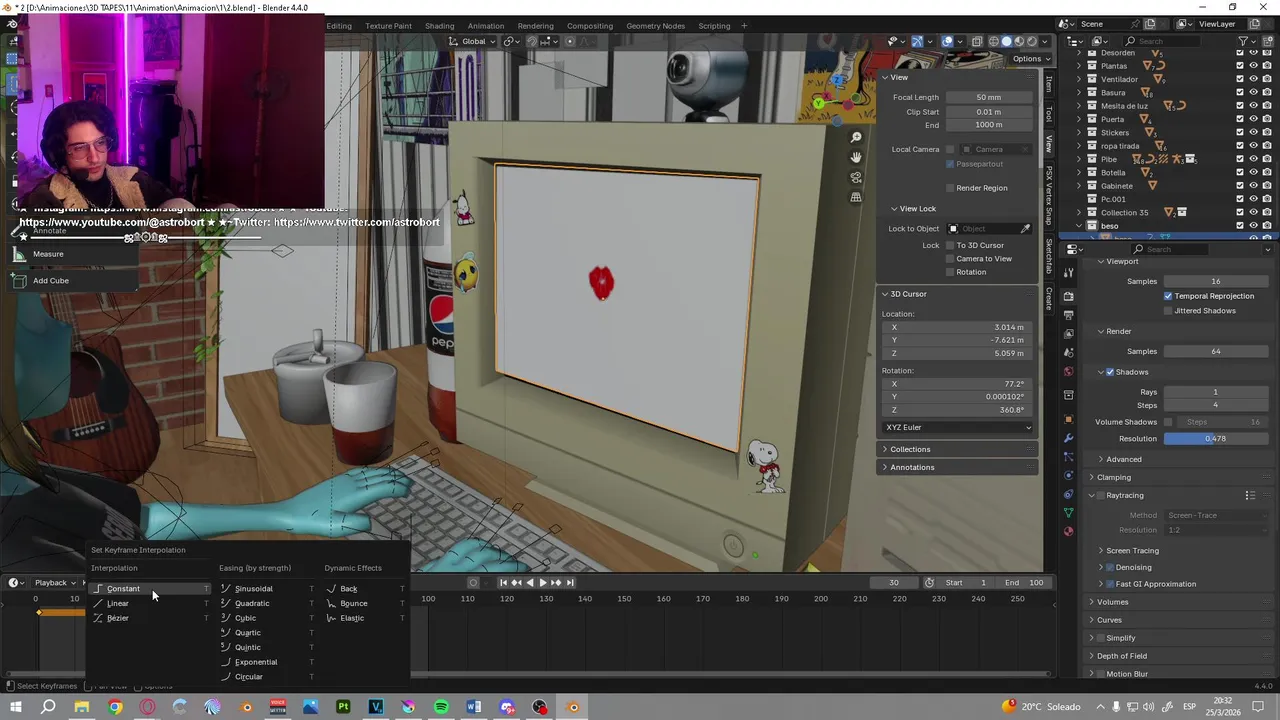Image resolution: width=1280 pixels, height=720 pixels.
Task: Expand the Clamping panel
Action: click(1113, 478)
